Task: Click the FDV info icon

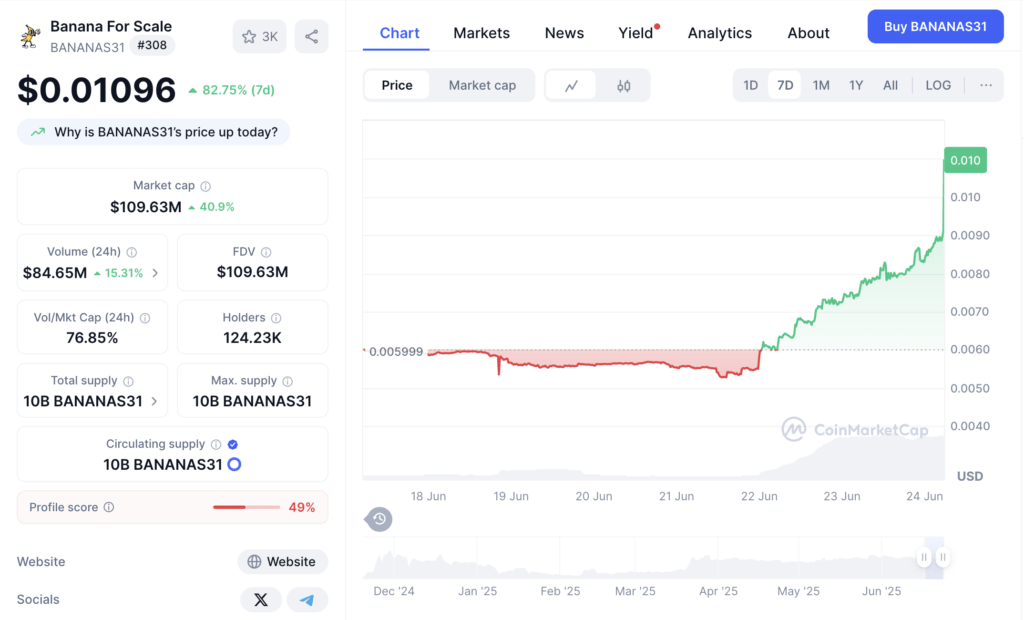Action: 266,252
